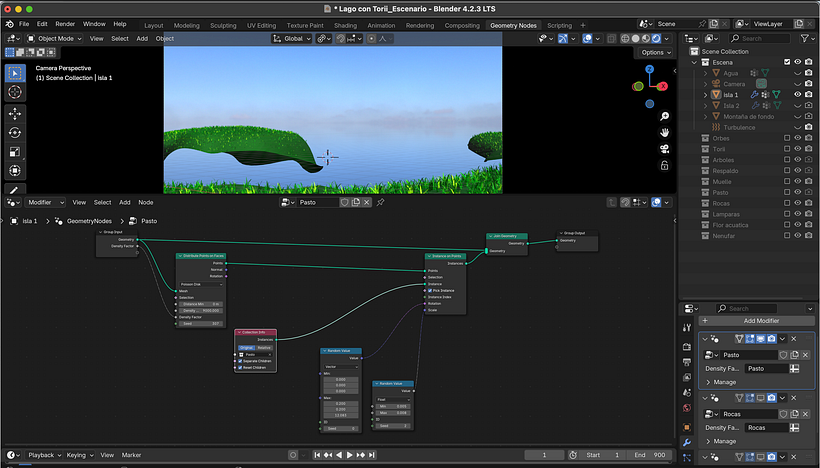Click the End frame 900 field

(650, 455)
